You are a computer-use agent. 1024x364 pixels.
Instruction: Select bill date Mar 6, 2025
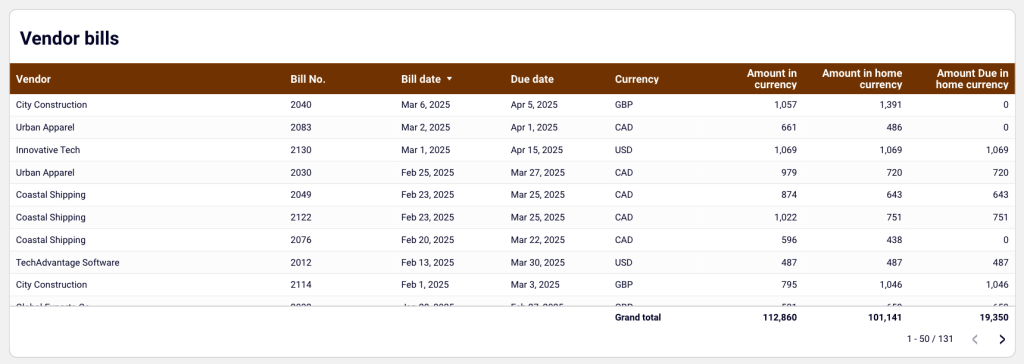(425, 105)
